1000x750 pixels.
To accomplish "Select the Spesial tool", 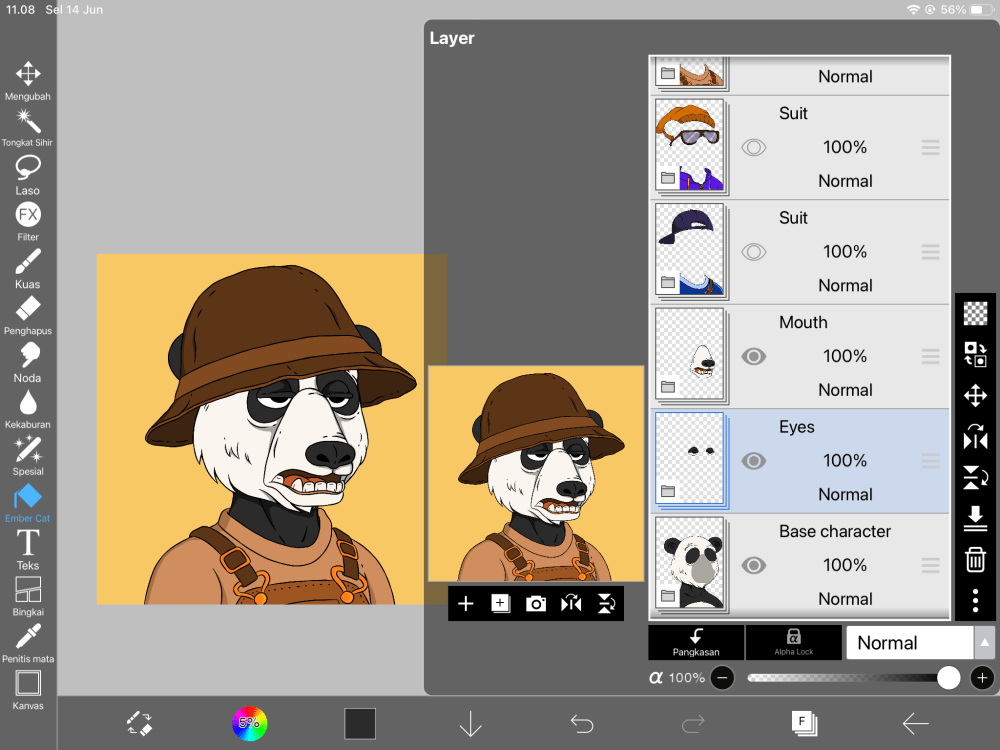I will [27, 456].
